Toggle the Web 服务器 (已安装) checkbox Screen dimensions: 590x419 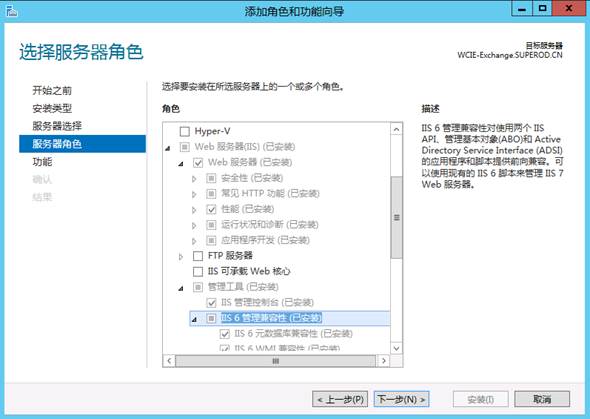click(198, 162)
